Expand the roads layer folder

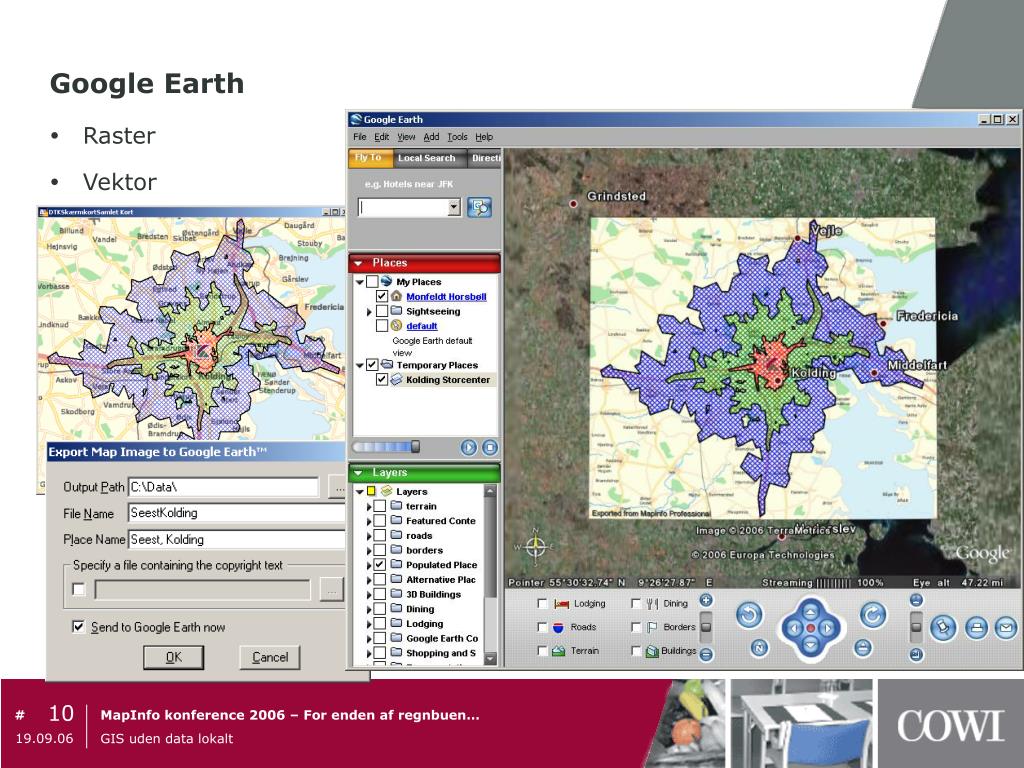369,536
